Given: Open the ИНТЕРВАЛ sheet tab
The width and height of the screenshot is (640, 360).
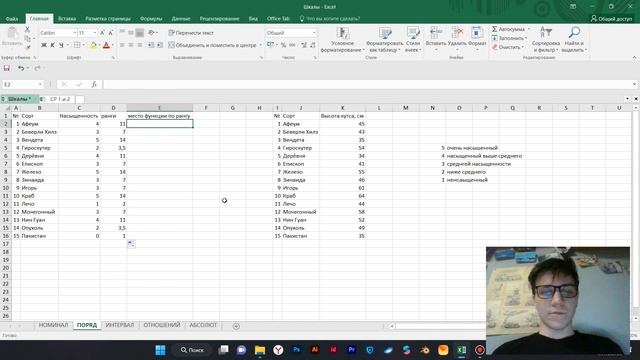Looking at the screenshot, I should coord(120,325).
